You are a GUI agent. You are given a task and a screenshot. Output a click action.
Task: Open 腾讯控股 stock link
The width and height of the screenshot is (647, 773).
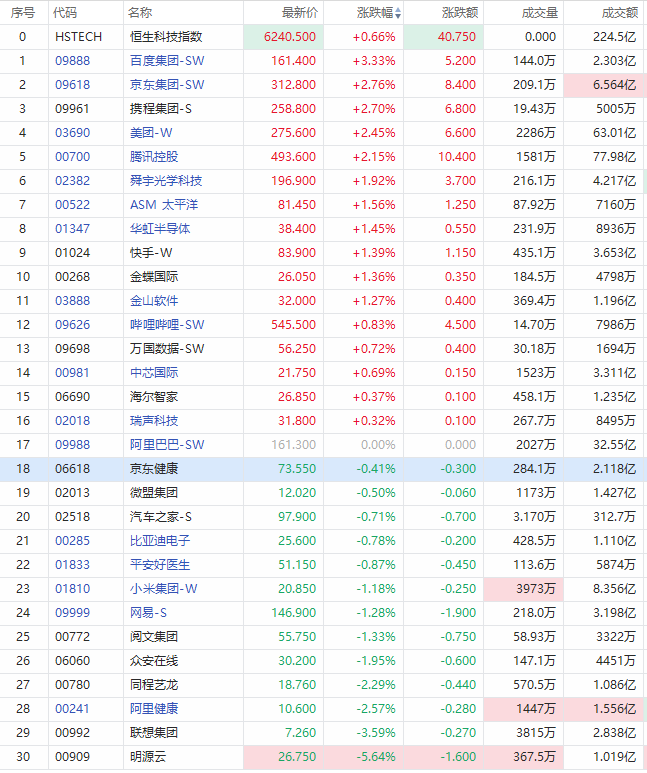click(x=154, y=157)
